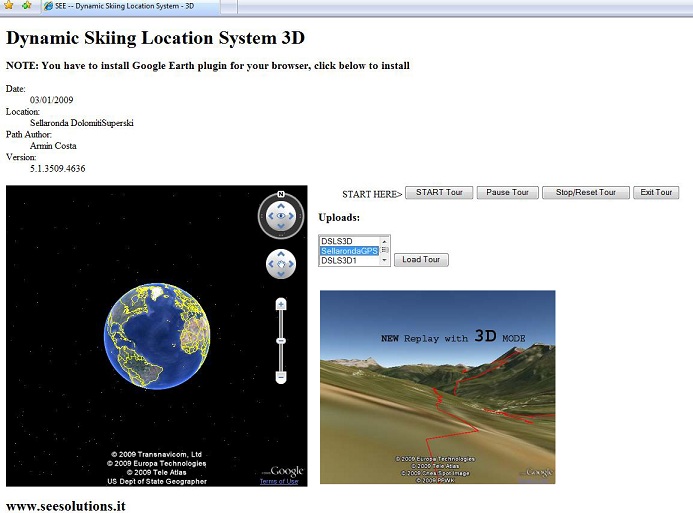693x513 pixels.
Task: Click the Pause Tour button
Action: [x=507, y=193]
